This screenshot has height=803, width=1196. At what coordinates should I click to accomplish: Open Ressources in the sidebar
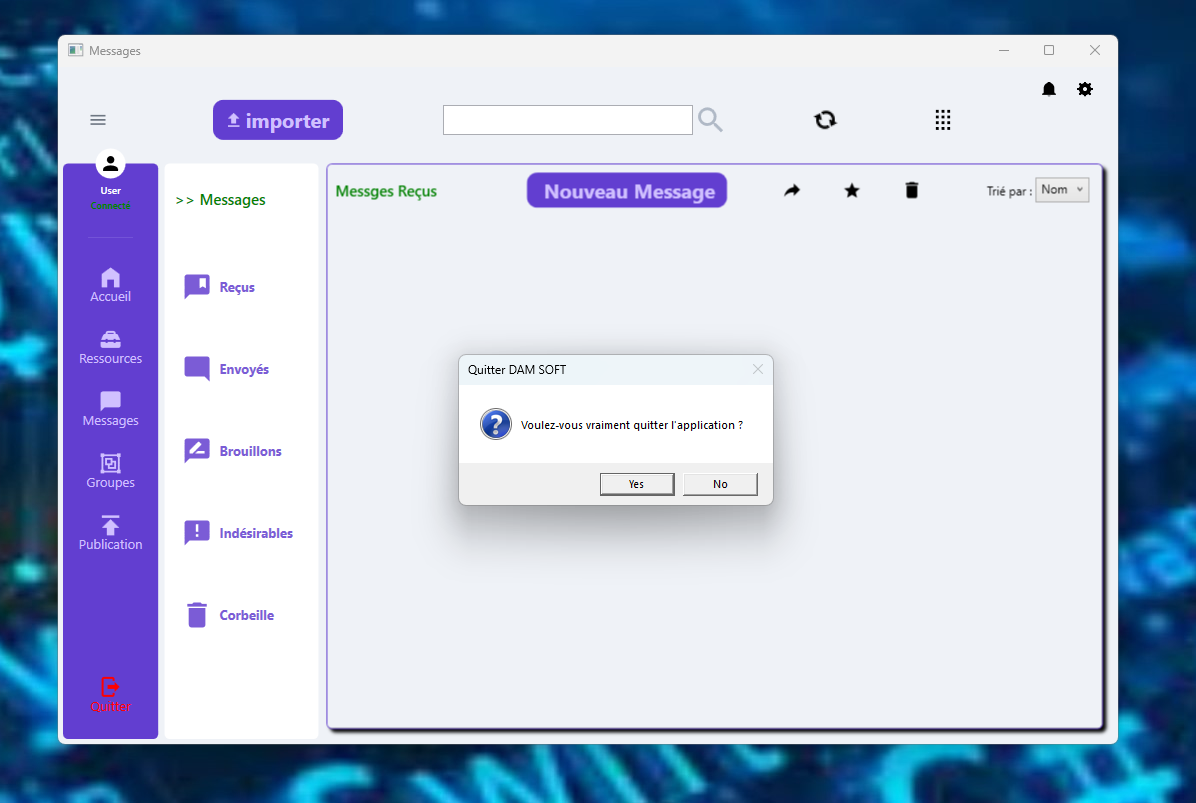click(110, 347)
